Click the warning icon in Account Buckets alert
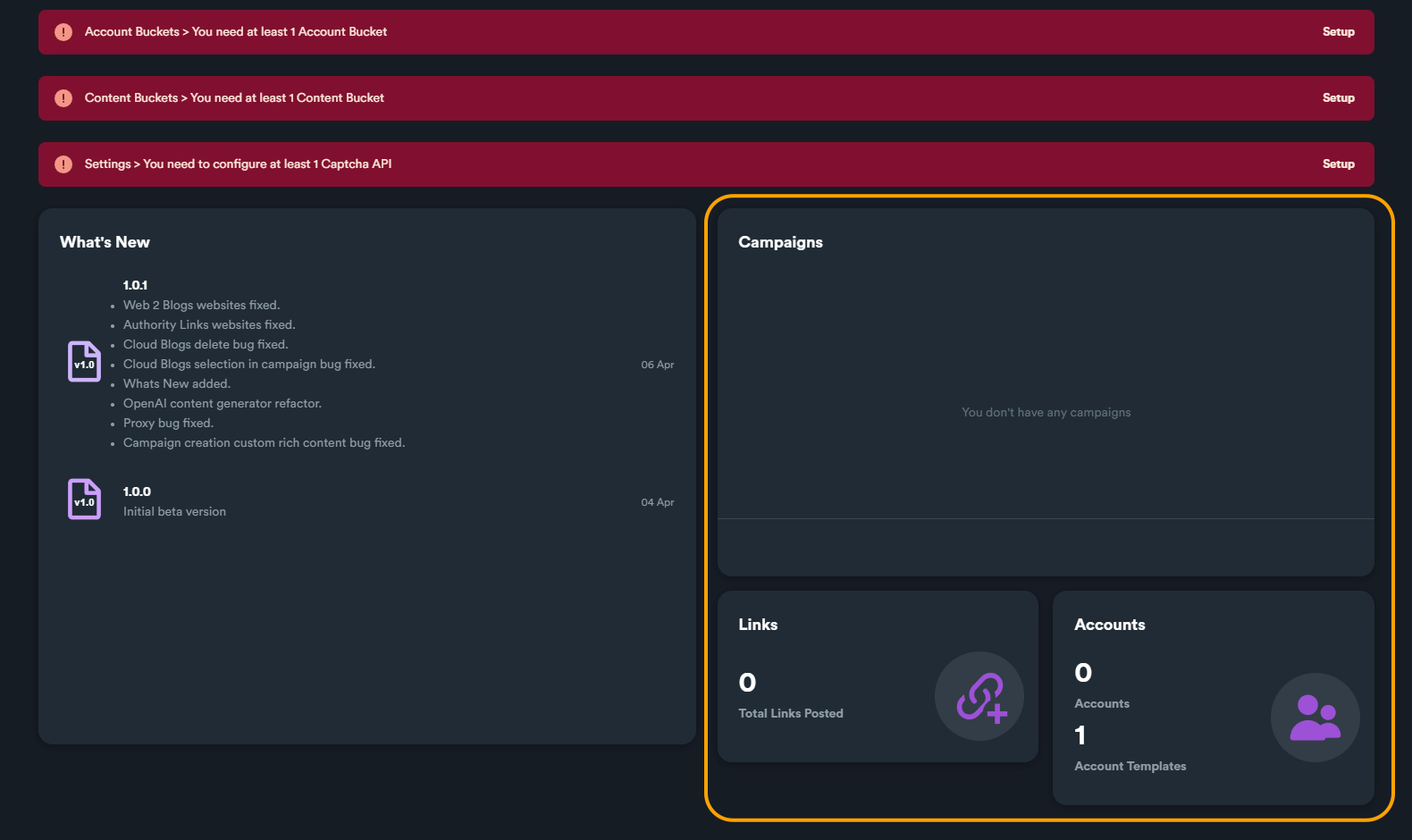 (x=63, y=32)
